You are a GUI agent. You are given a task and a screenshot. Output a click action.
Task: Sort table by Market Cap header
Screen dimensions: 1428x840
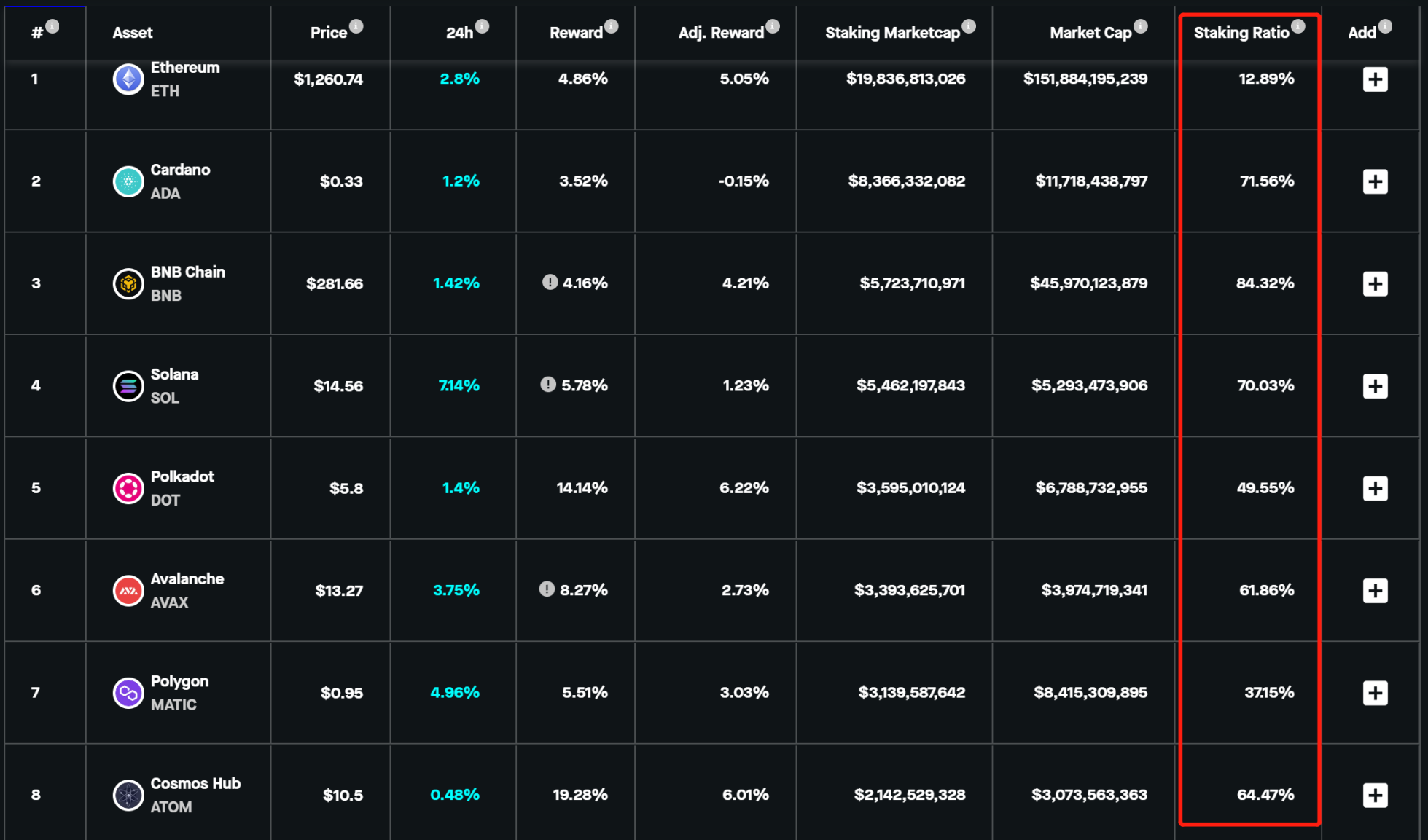click(x=1090, y=33)
